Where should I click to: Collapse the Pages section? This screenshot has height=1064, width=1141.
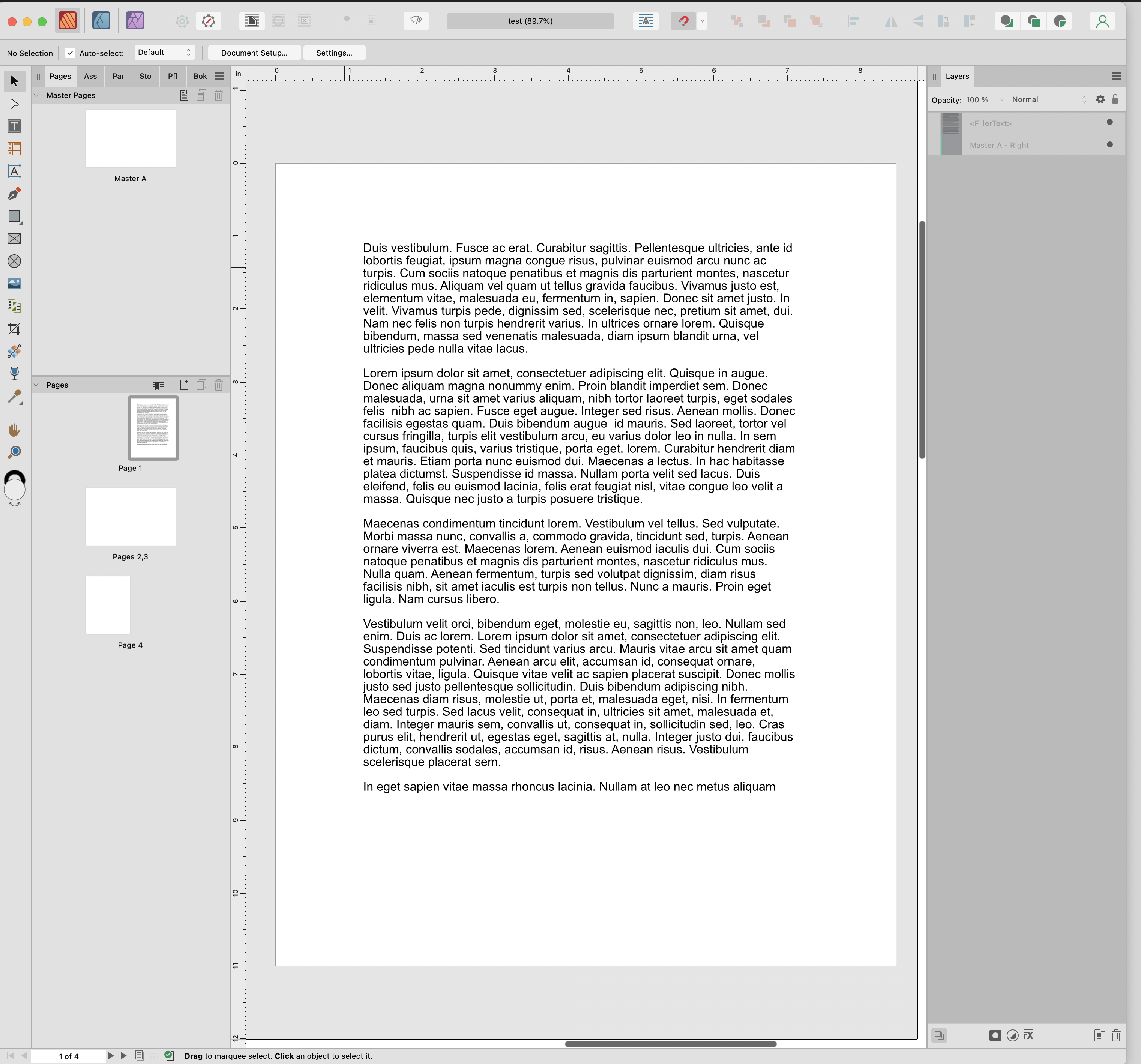tap(36, 385)
